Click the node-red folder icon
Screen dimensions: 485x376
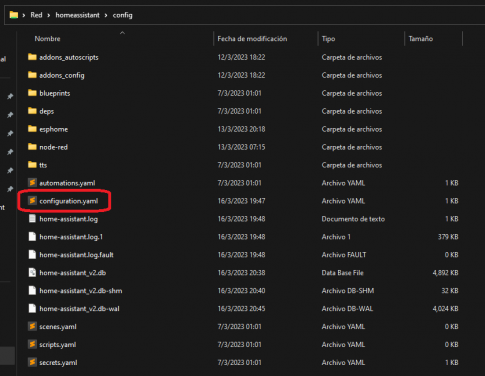click(32, 147)
